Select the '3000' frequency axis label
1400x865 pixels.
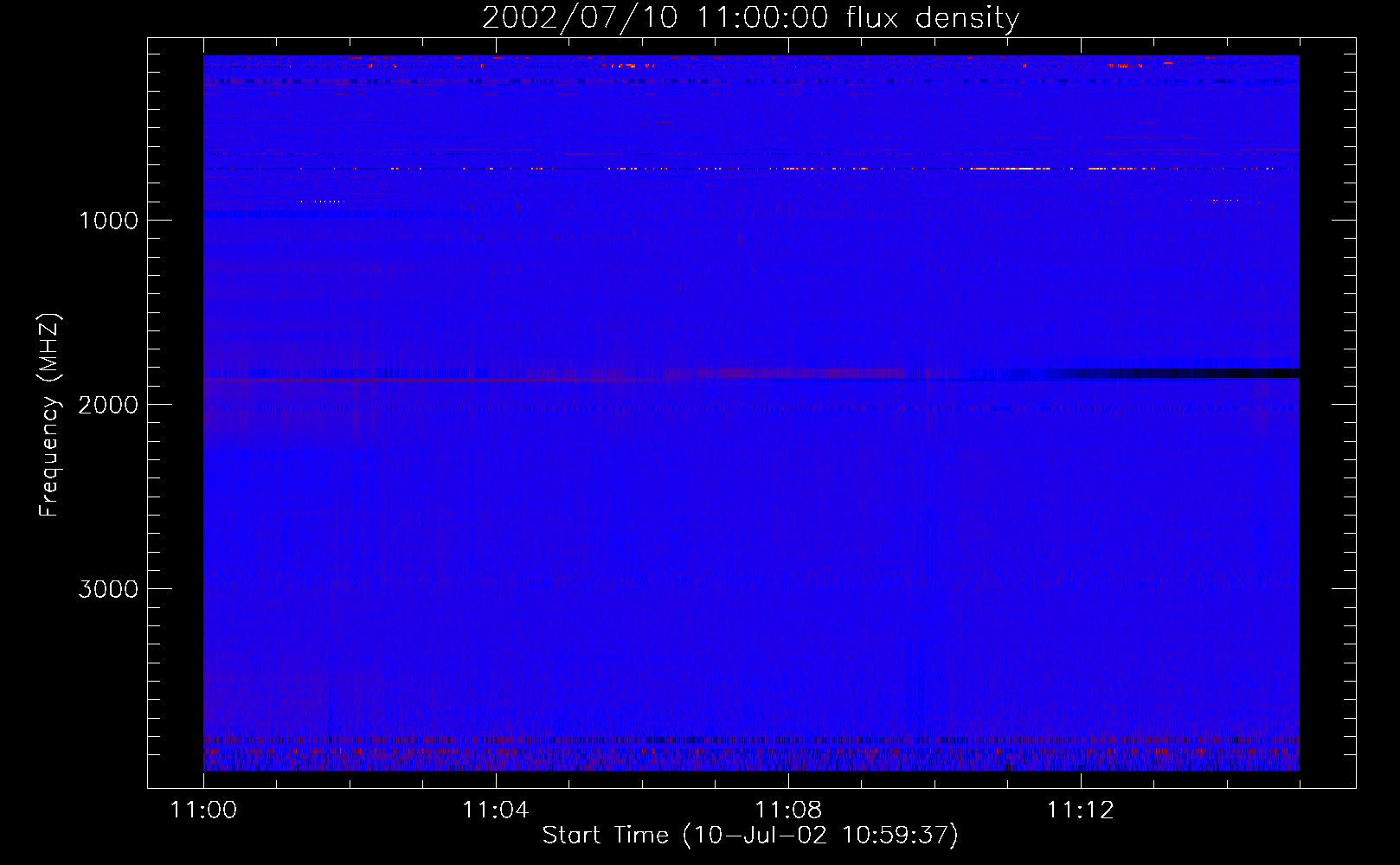pyautogui.click(x=108, y=589)
